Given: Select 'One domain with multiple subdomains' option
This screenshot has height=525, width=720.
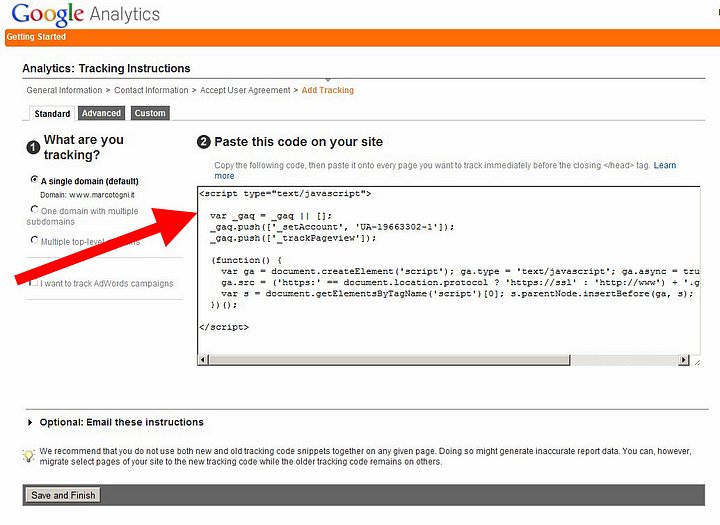Looking at the screenshot, I should click(x=34, y=209).
